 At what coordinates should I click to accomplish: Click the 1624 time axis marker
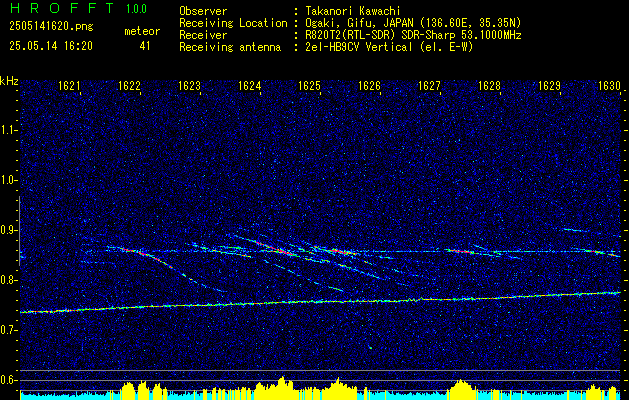click(x=250, y=85)
